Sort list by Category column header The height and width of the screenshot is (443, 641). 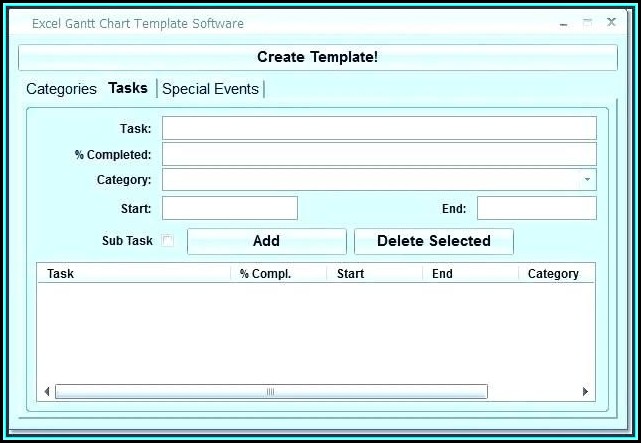point(554,274)
